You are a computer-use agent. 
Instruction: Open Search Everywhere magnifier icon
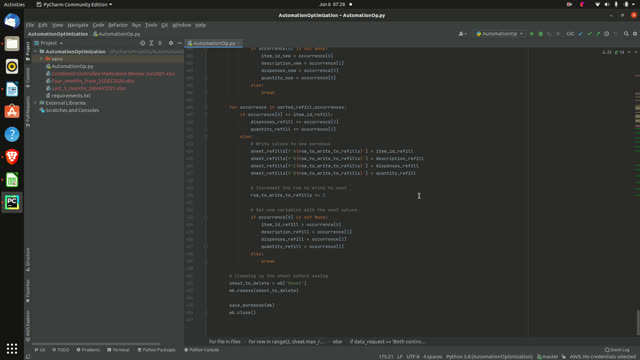[x=626, y=34]
